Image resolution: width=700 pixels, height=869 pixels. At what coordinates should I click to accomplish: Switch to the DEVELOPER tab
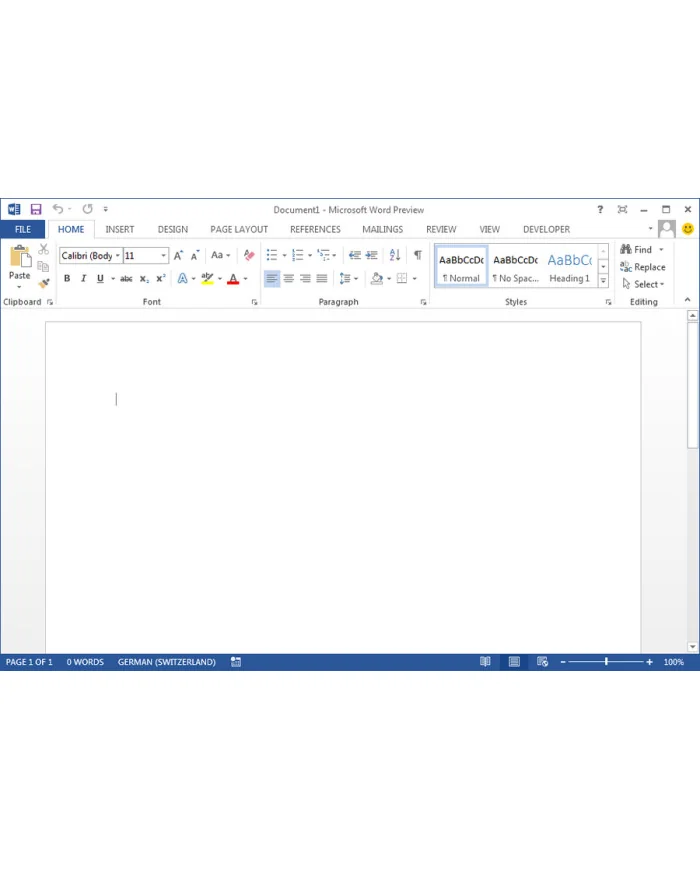tap(546, 229)
